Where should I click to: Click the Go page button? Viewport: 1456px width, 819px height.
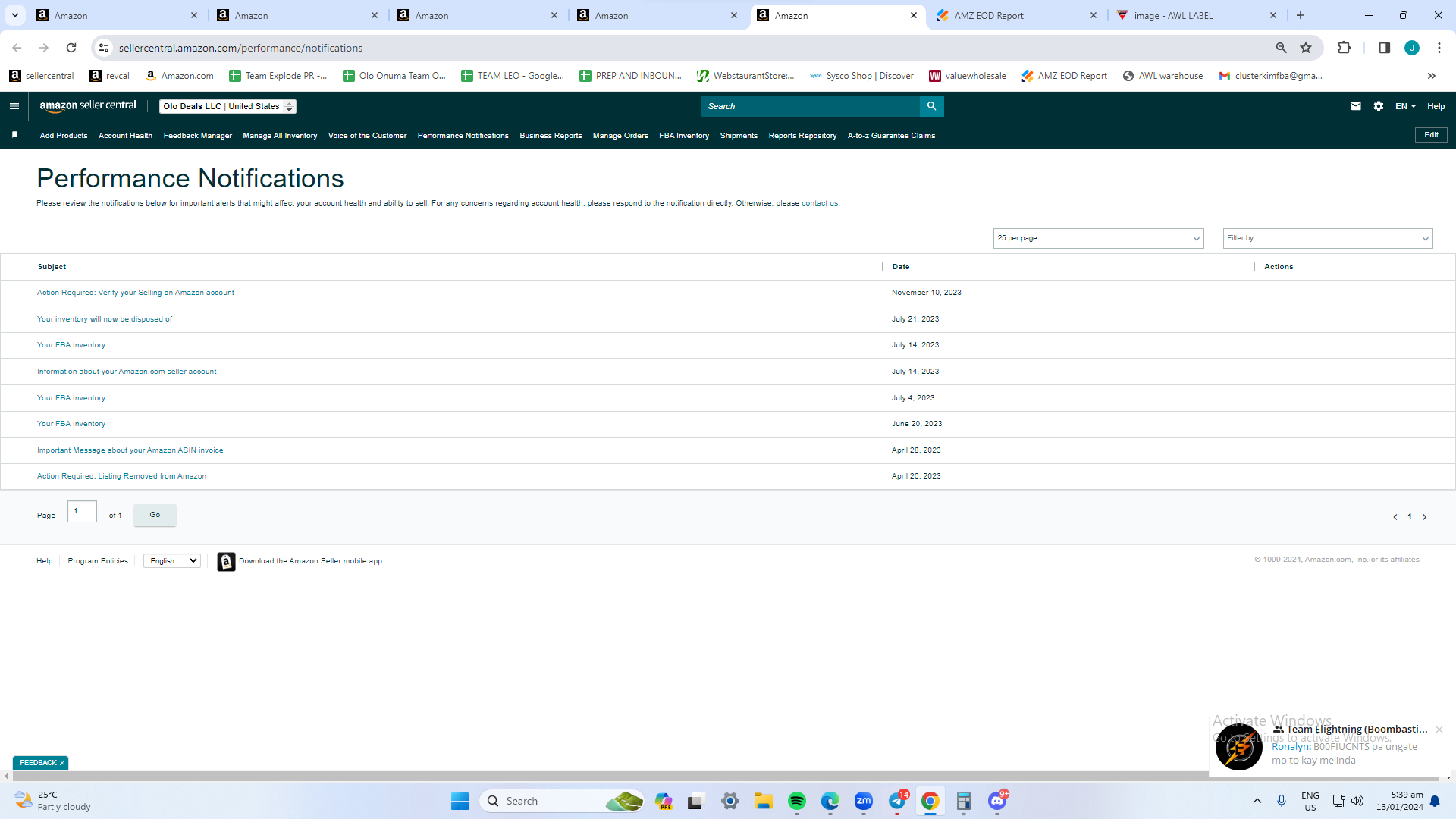pos(155,515)
